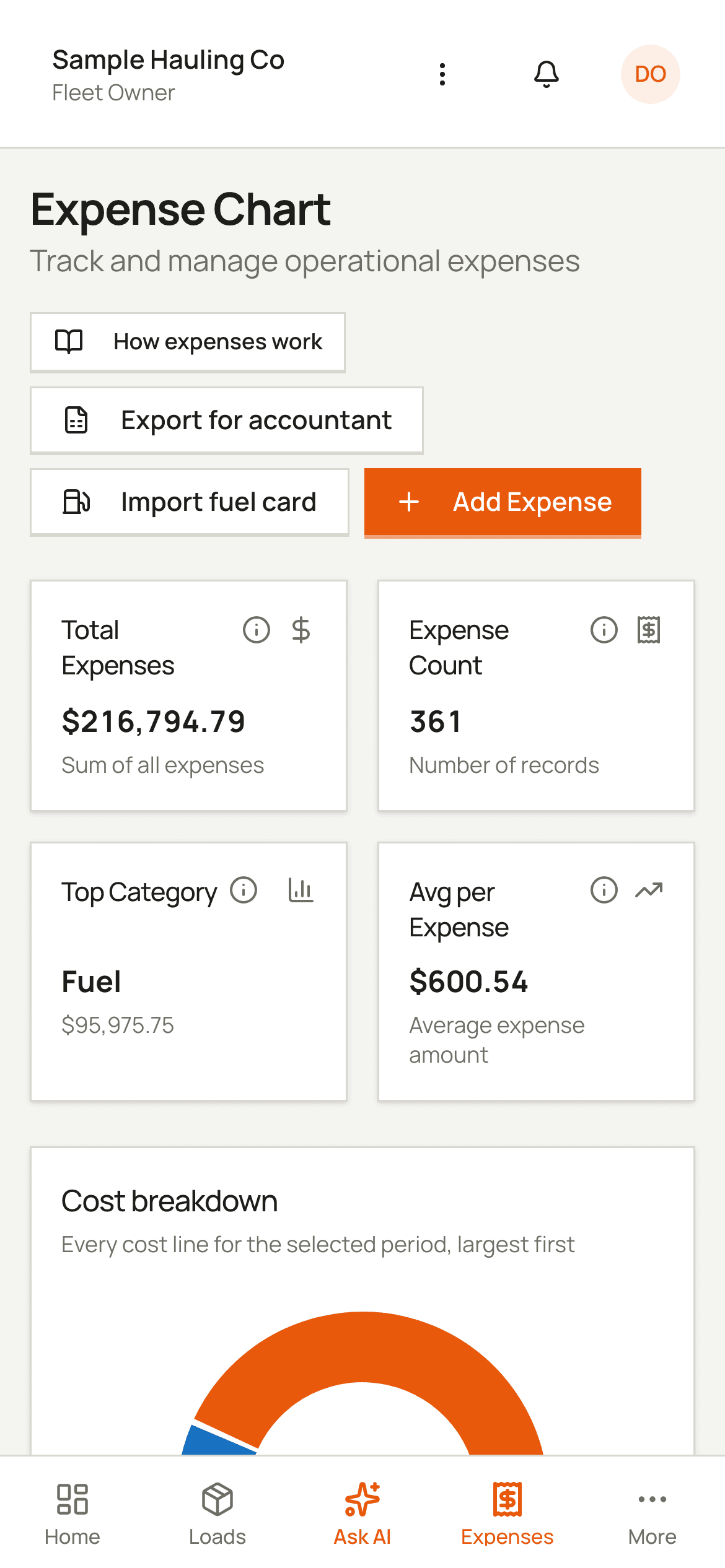Click Import fuel card button
Screen dimensions: 725x1568
tap(190, 502)
